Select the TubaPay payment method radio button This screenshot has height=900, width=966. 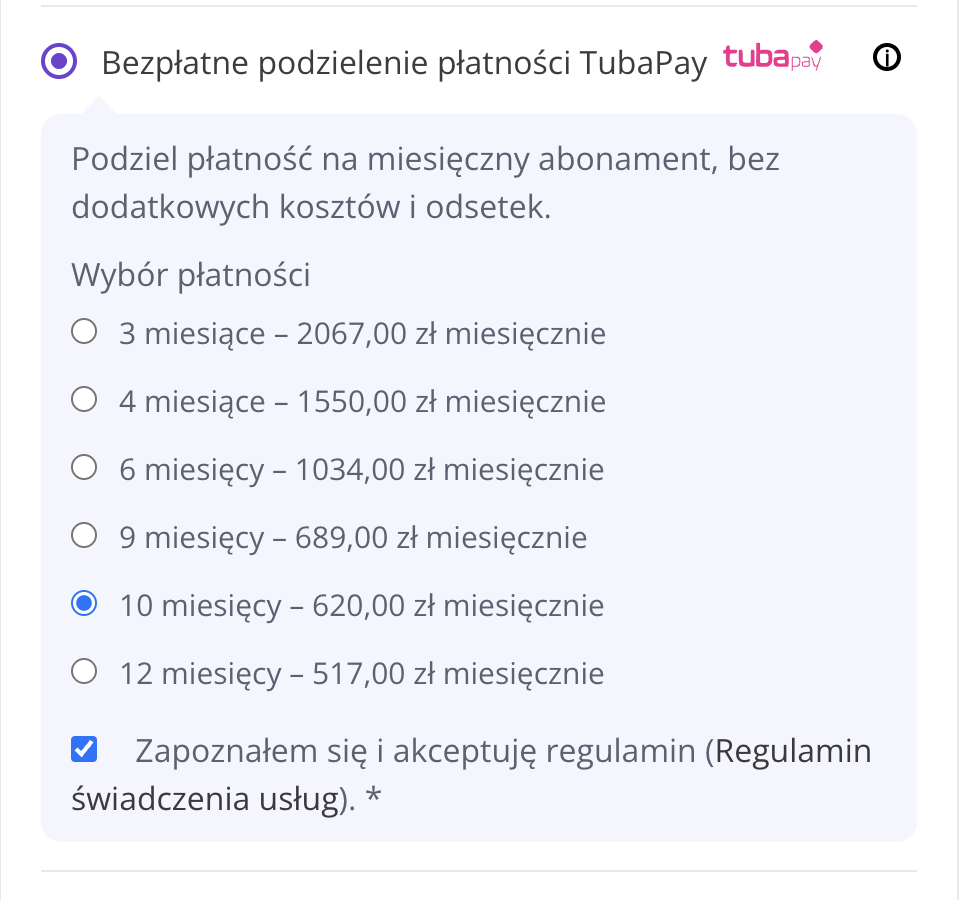59,61
